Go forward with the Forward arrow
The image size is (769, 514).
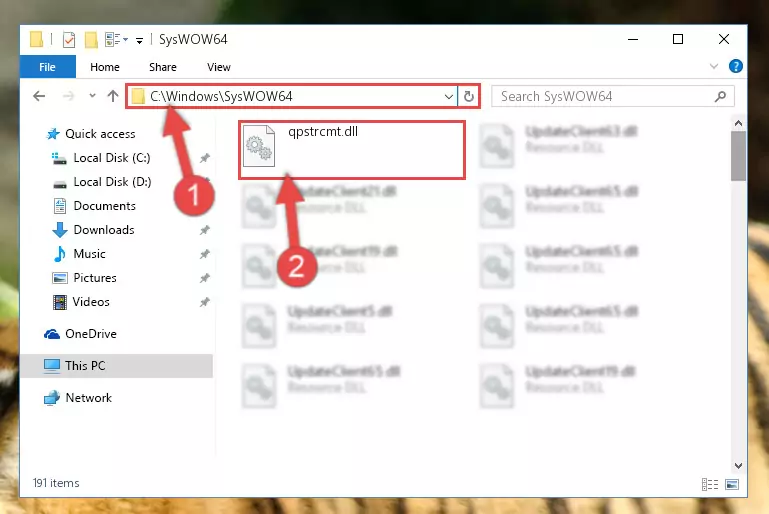pyautogui.click(x=69, y=96)
